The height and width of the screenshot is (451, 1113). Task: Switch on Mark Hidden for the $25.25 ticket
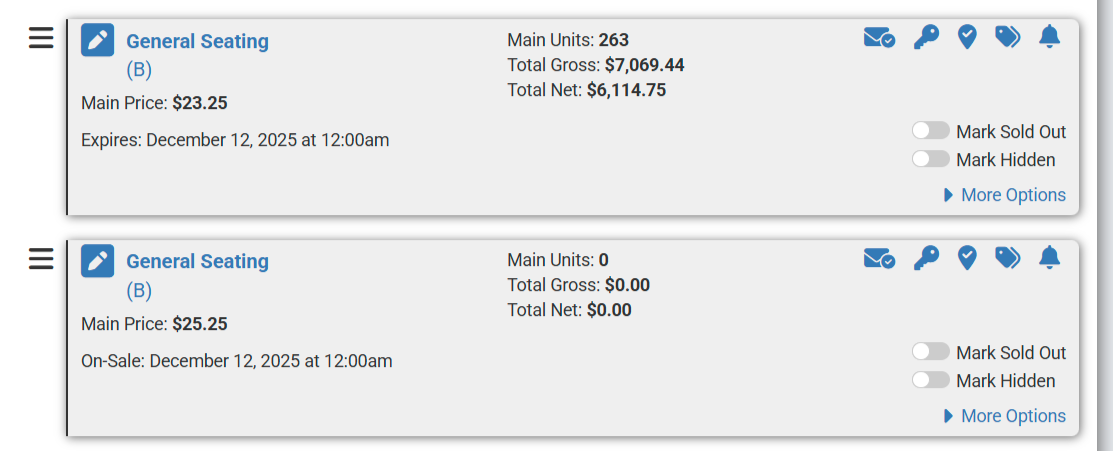click(931, 380)
